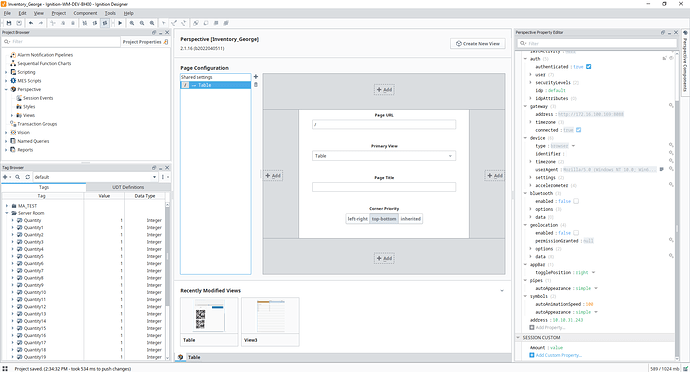Click the Save project toolbar icon
Image resolution: width=690 pixels, height=372 pixels.
[x=8, y=23]
